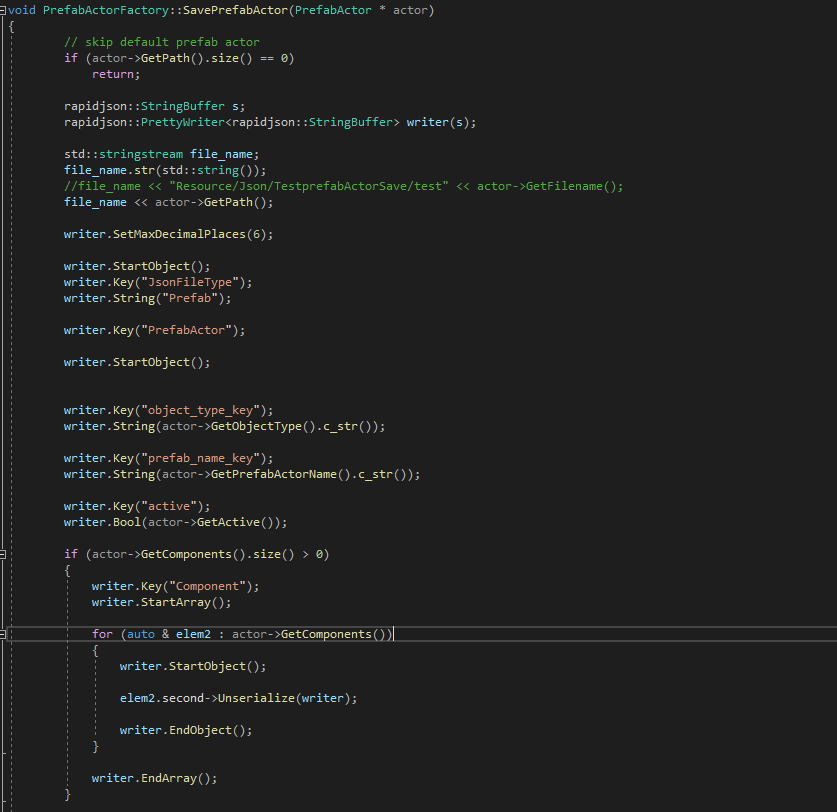837x812 pixels.
Task: Click 'writer.EndArray();' line
Action: pos(154,778)
